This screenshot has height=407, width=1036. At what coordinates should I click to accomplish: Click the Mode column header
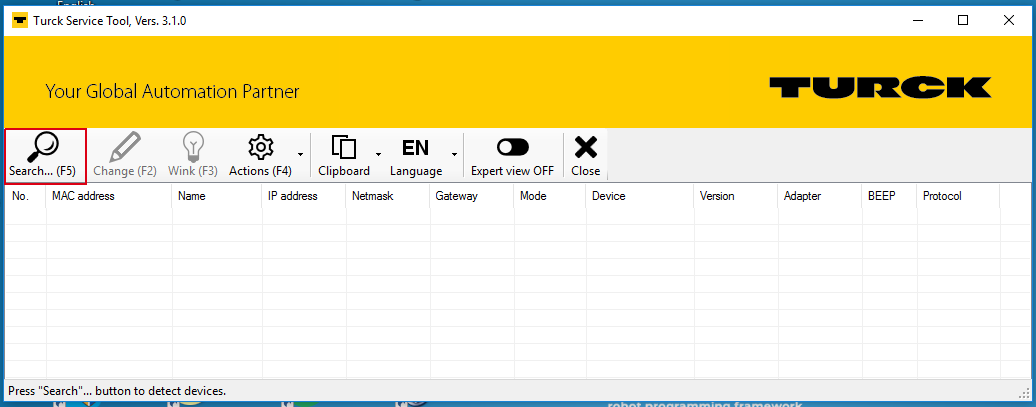click(x=550, y=196)
